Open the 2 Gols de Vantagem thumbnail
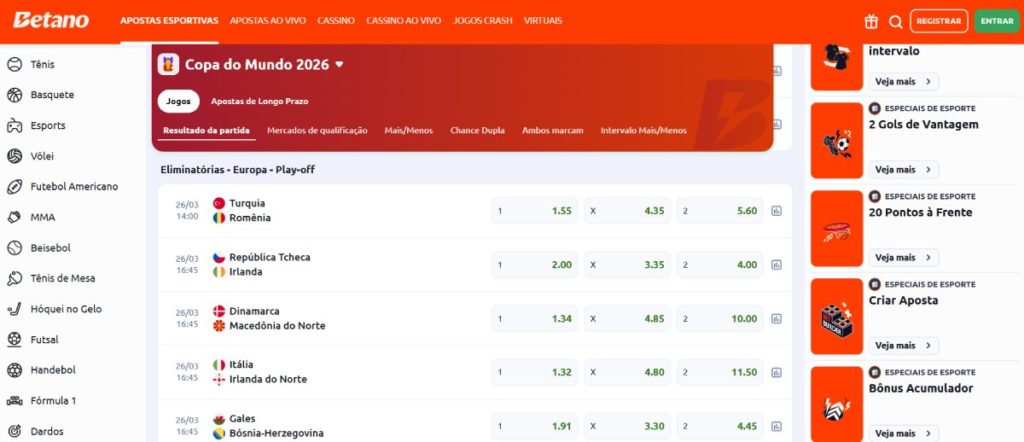Screen dimensions: 1024x442 tap(837, 140)
